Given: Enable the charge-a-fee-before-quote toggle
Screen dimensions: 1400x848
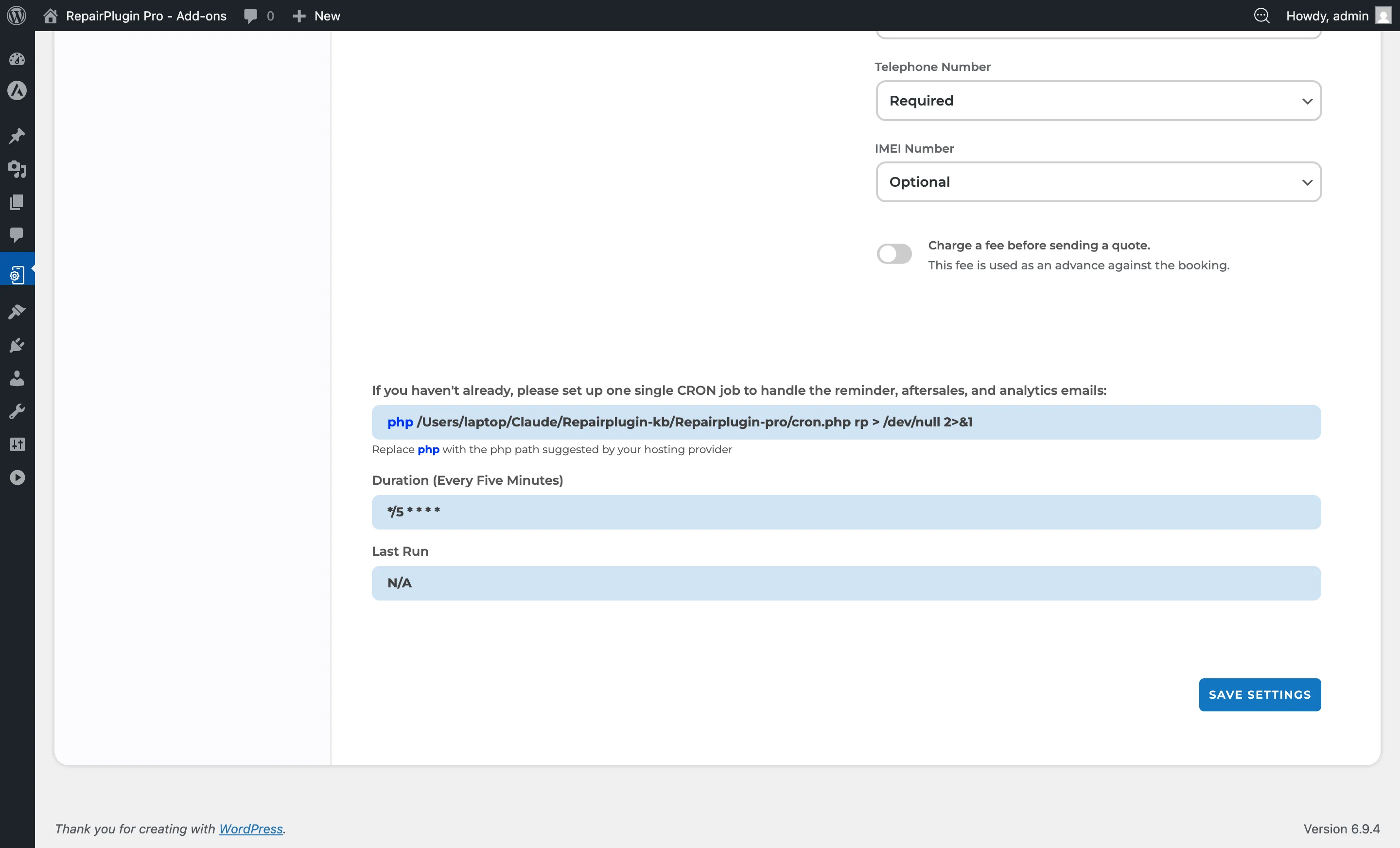Looking at the screenshot, I should pyautogui.click(x=894, y=253).
